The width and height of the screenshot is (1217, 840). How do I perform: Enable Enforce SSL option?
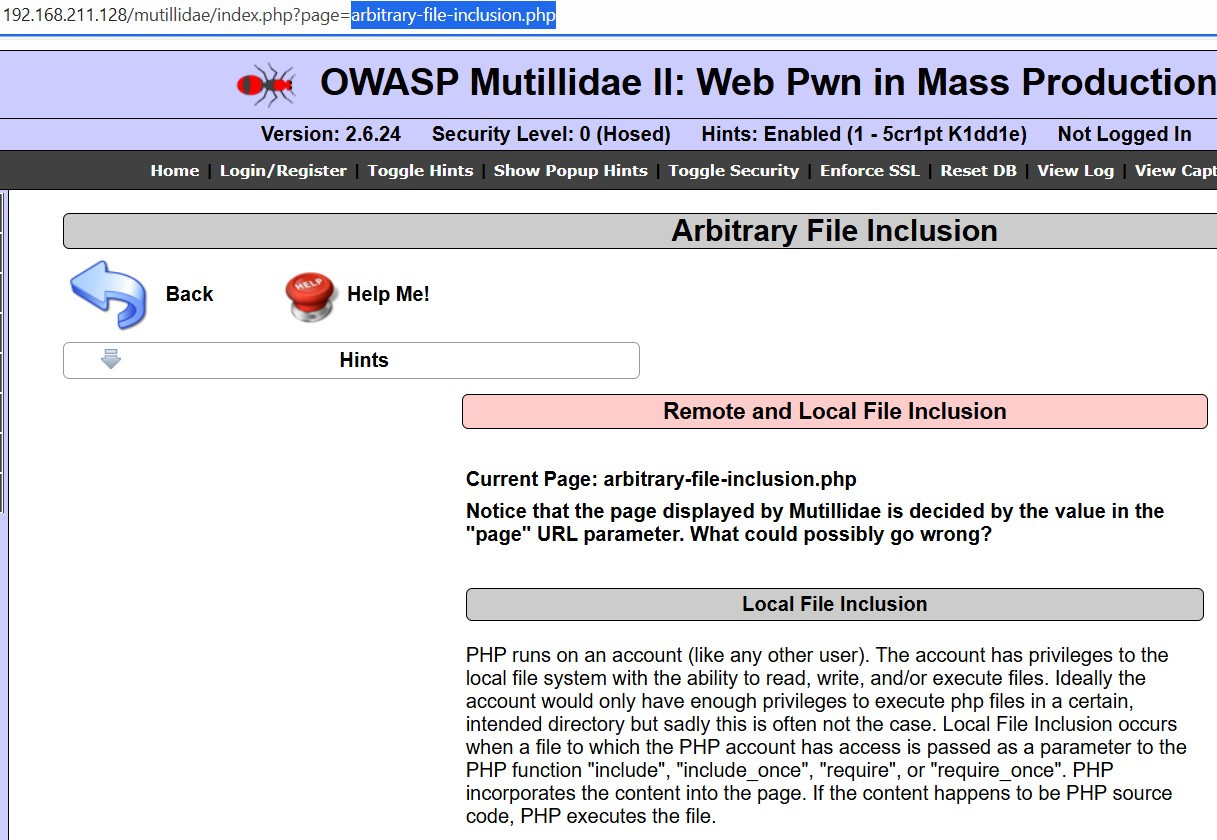coord(869,171)
